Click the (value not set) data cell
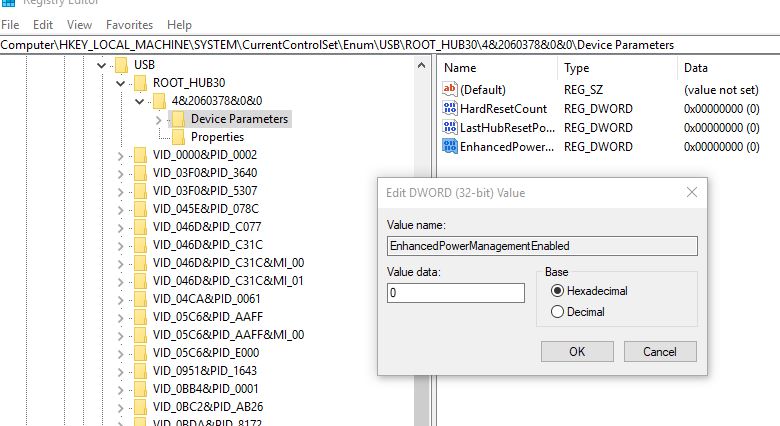The width and height of the screenshot is (780, 426). (x=721, y=90)
